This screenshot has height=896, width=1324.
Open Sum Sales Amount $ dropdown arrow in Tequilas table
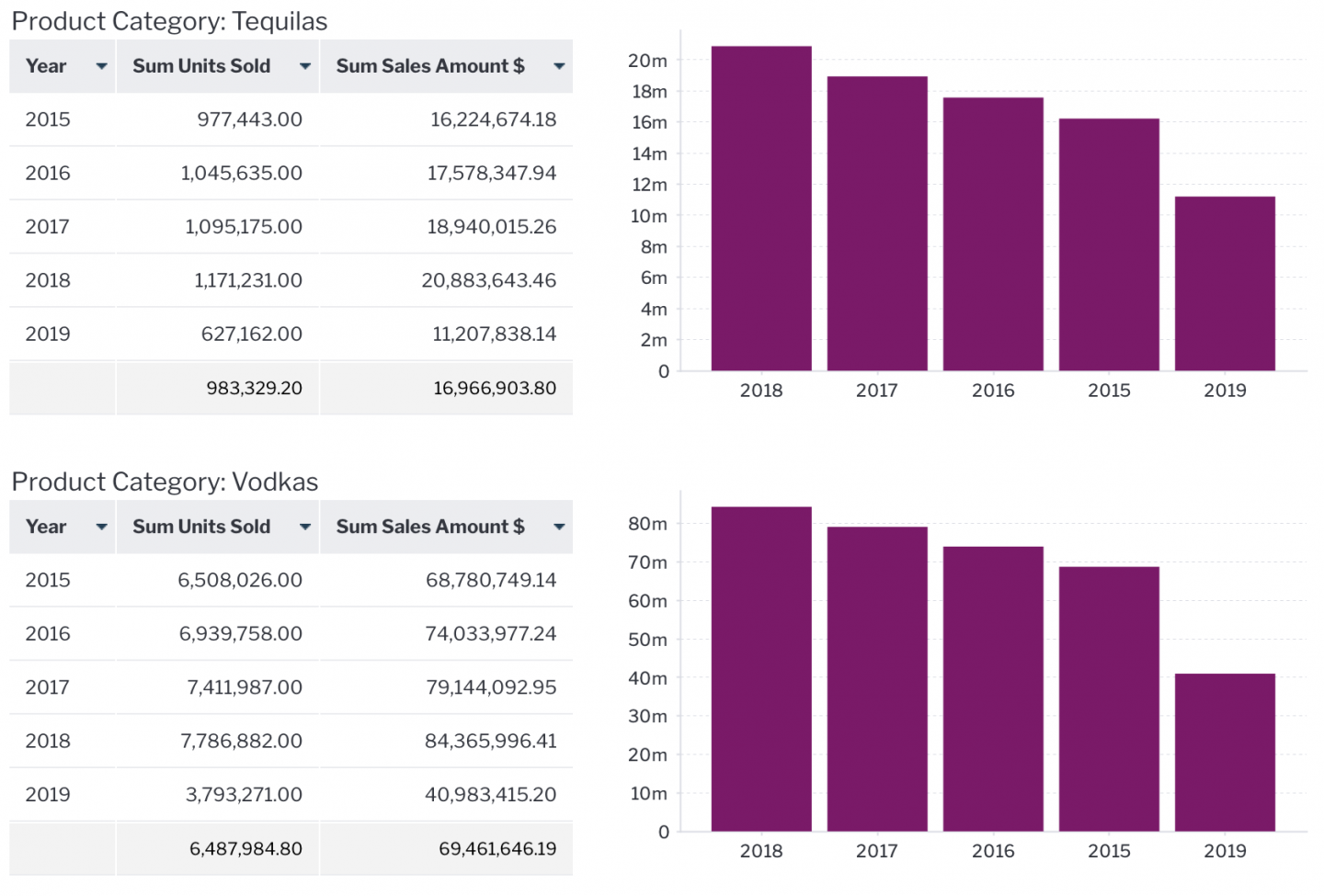pos(559,66)
